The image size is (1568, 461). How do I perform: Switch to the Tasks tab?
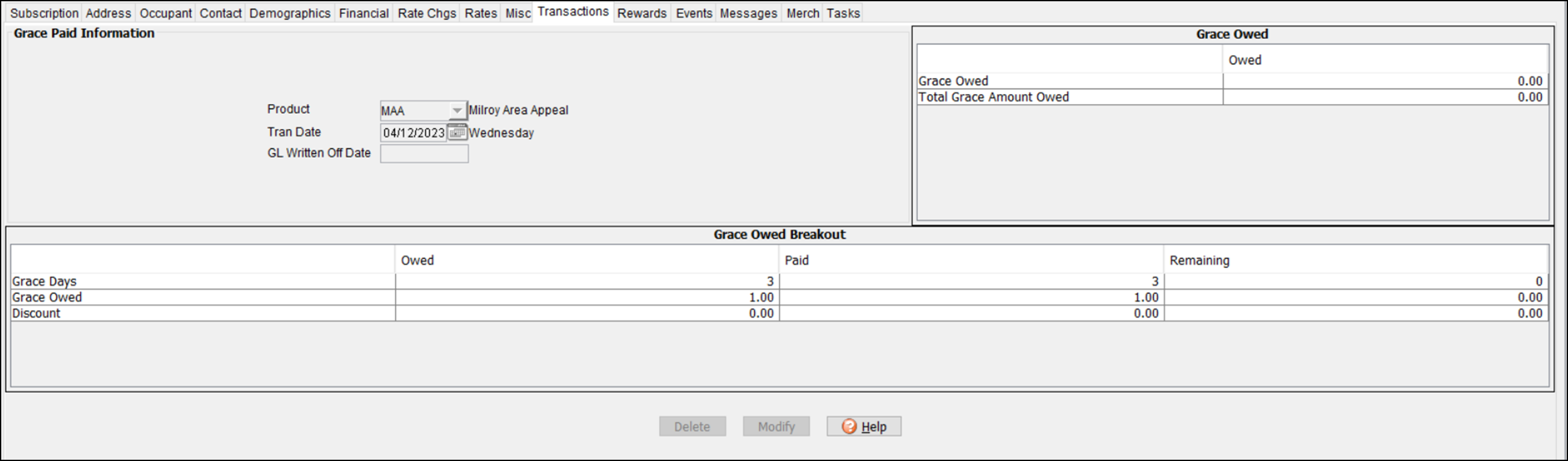(x=843, y=13)
